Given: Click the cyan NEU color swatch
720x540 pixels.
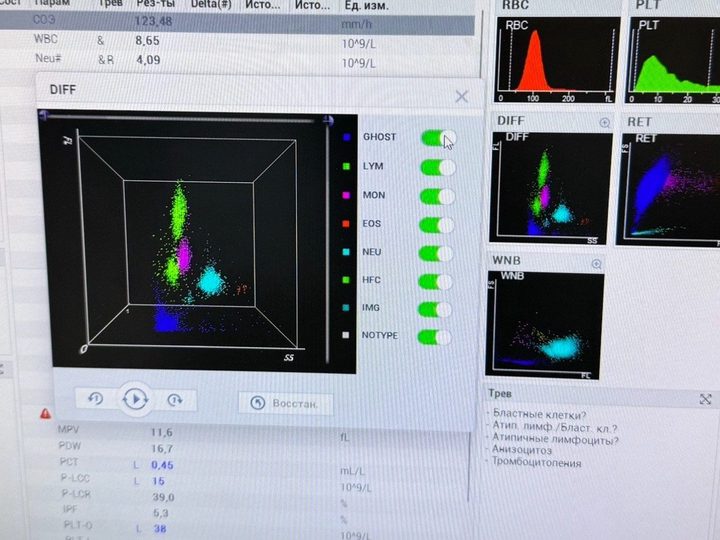Looking at the screenshot, I should 346,252.
